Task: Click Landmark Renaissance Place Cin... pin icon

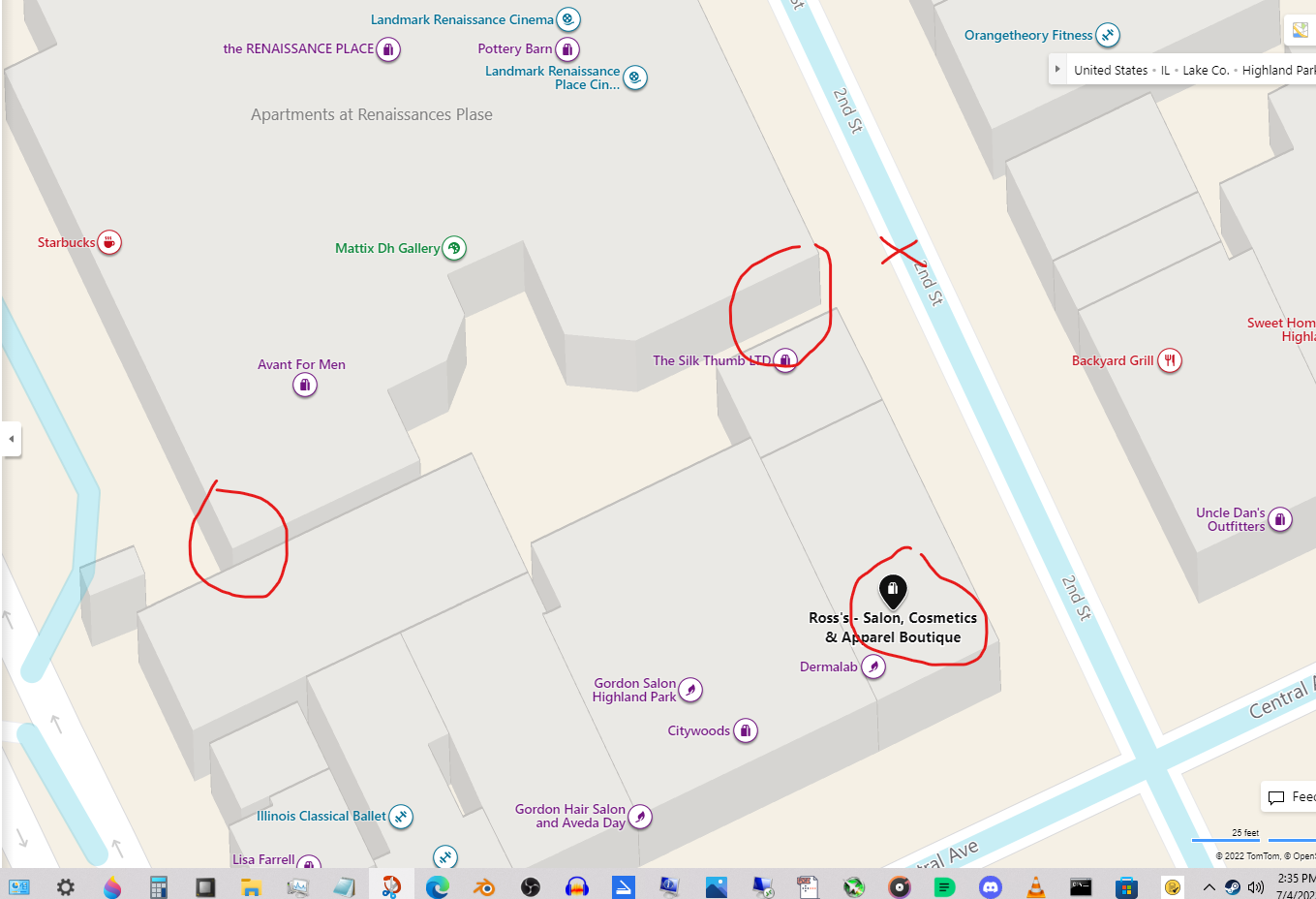Action: 635,77
